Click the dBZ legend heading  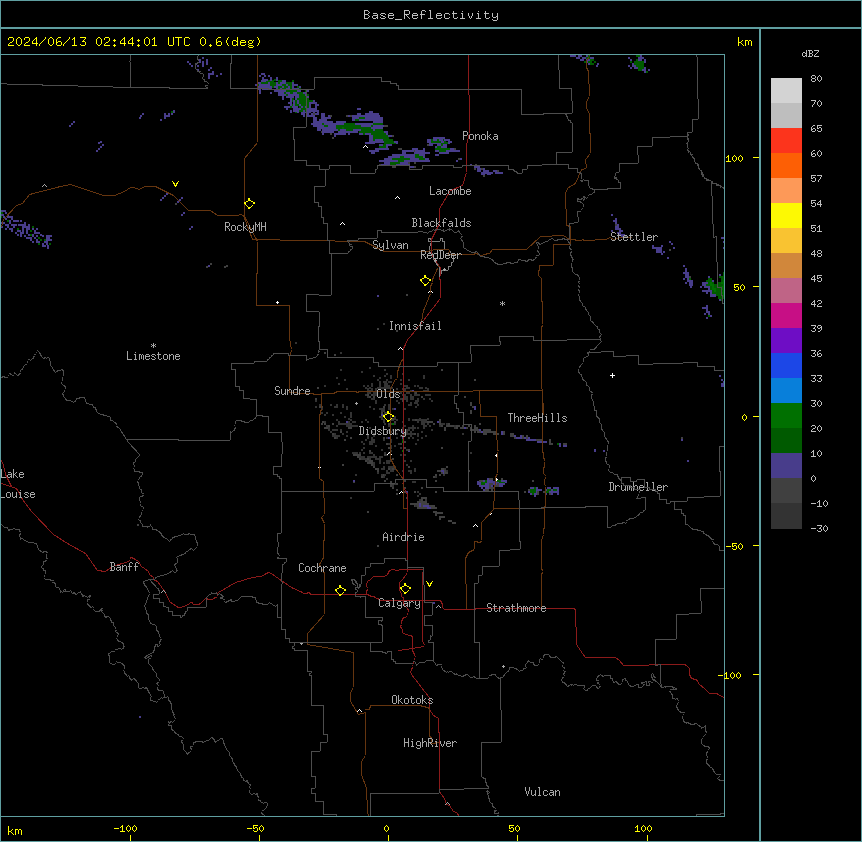(x=810, y=53)
